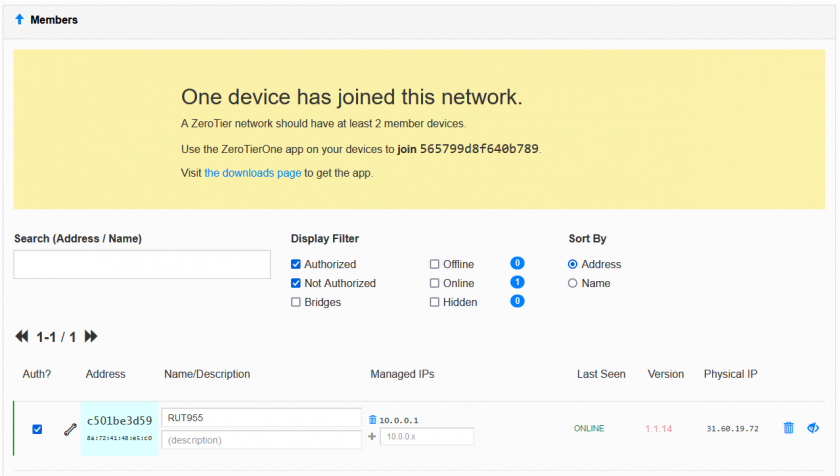840x476 pixels.
Task: Click the 10.0.0.x IP input
Action: (427, 436)
